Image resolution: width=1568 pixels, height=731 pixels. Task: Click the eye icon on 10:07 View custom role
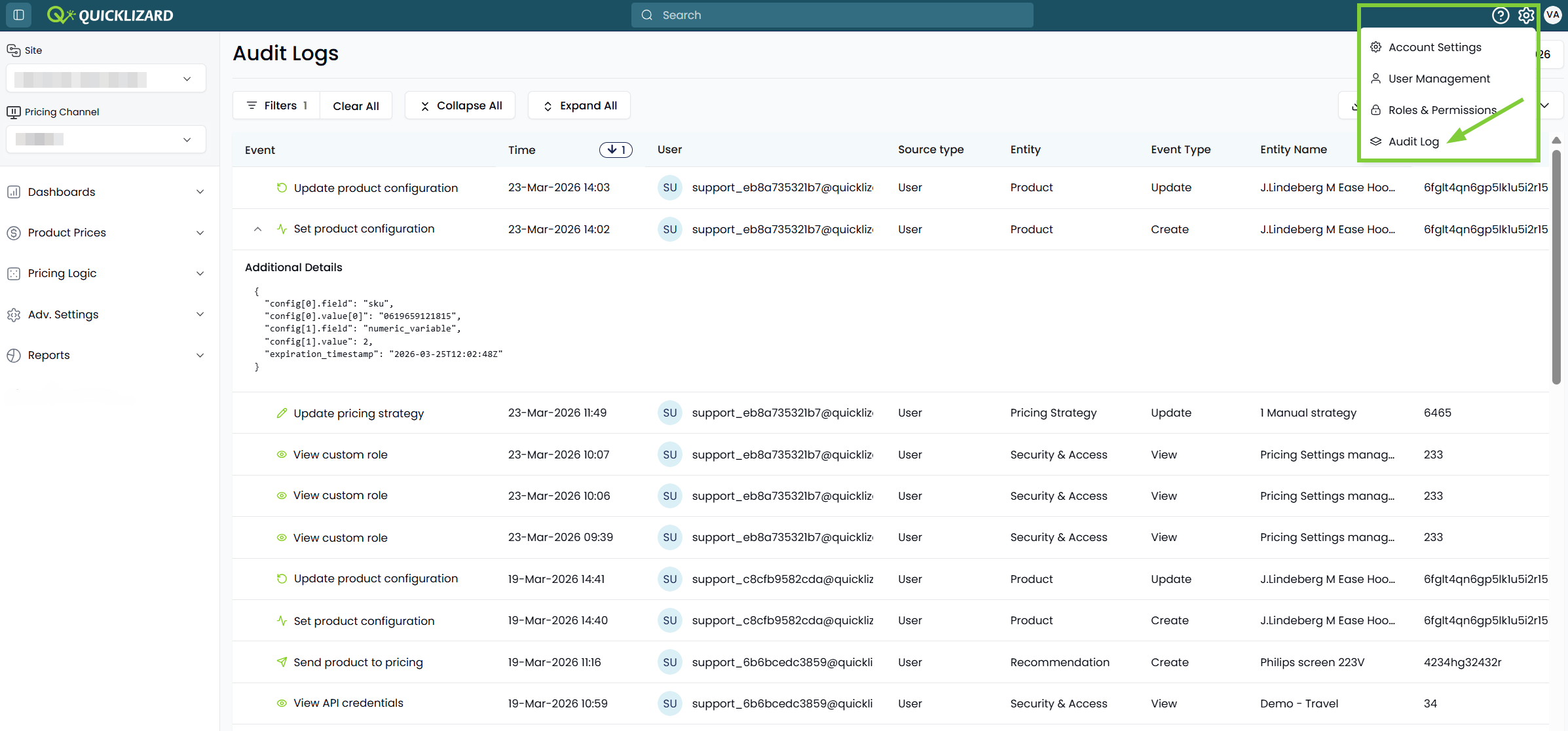click(x=282, y=455)
